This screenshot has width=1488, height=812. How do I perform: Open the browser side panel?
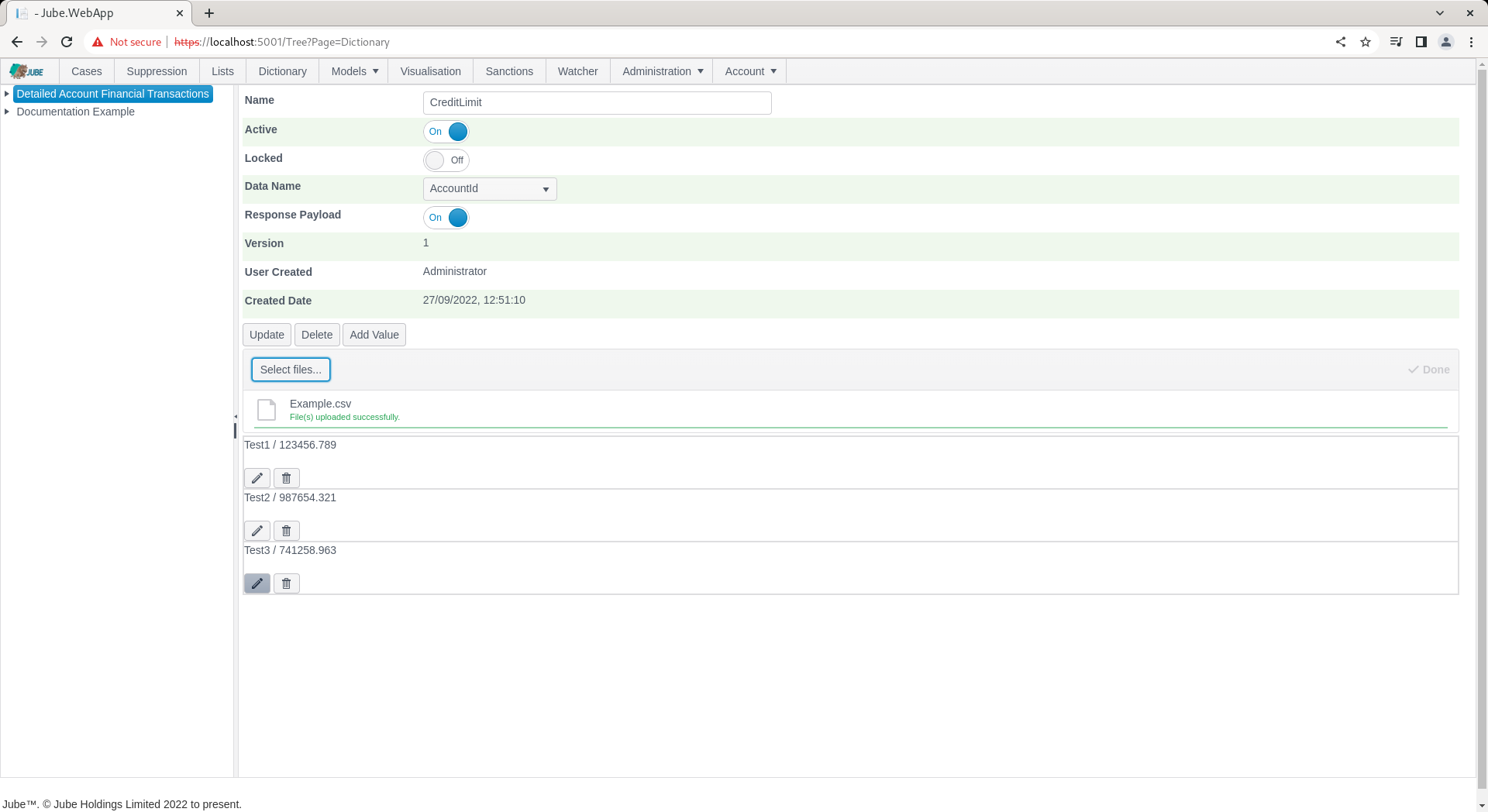click(1421, 42)
